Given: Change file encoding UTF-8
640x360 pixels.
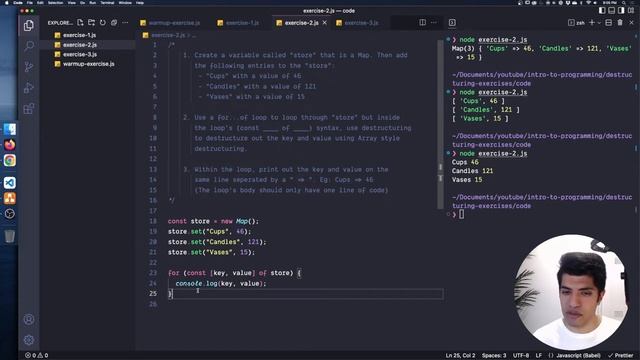Looking at the screenshot, I should (x=521, y=356).
